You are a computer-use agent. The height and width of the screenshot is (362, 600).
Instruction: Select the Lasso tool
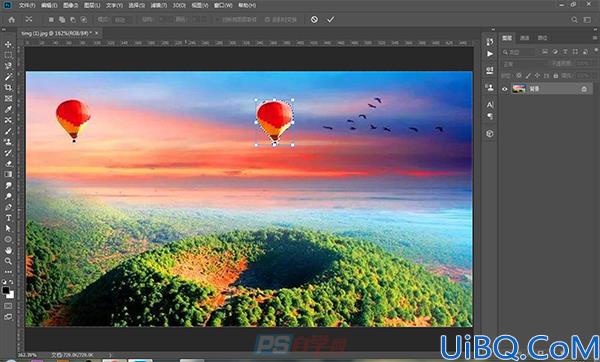point(8,66)
